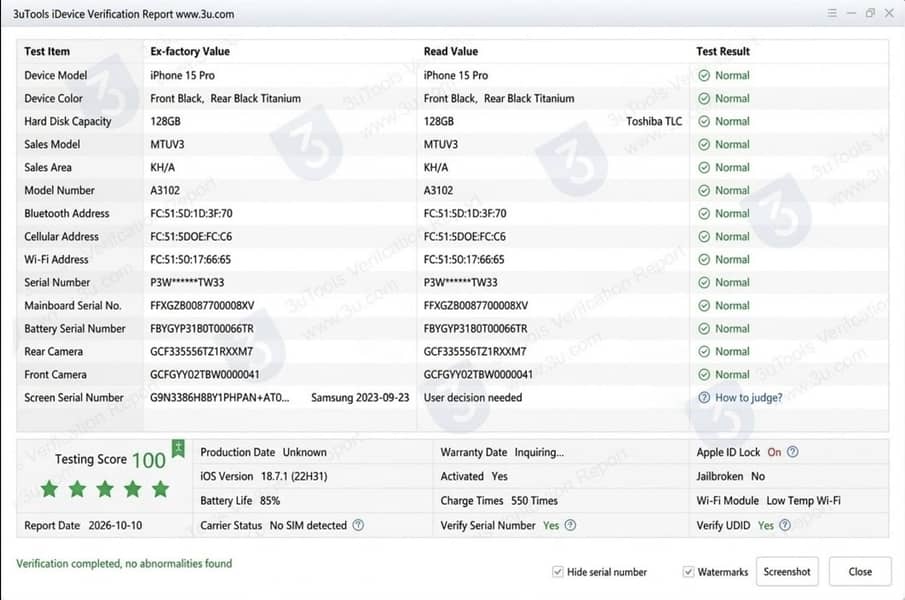Click the Normal checkmark icon for Rear Camera
Screen dimensions: 905x600
704,351
